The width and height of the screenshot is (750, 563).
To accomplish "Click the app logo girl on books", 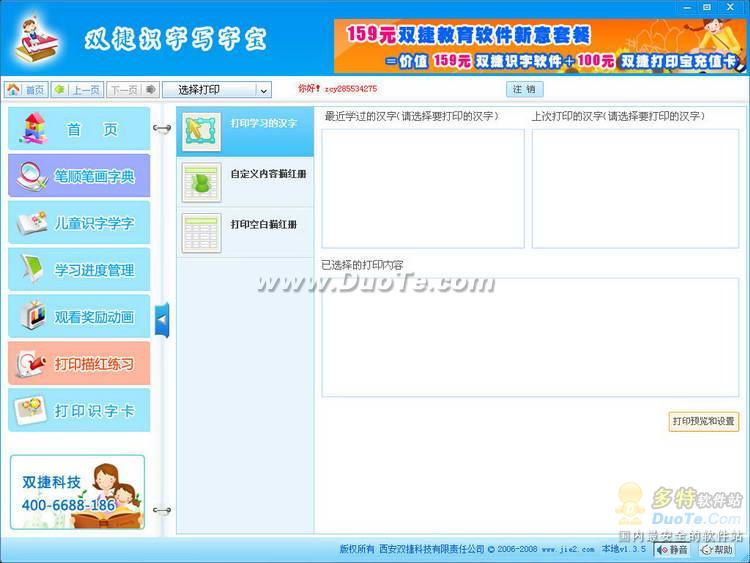I will coord(36,40).
